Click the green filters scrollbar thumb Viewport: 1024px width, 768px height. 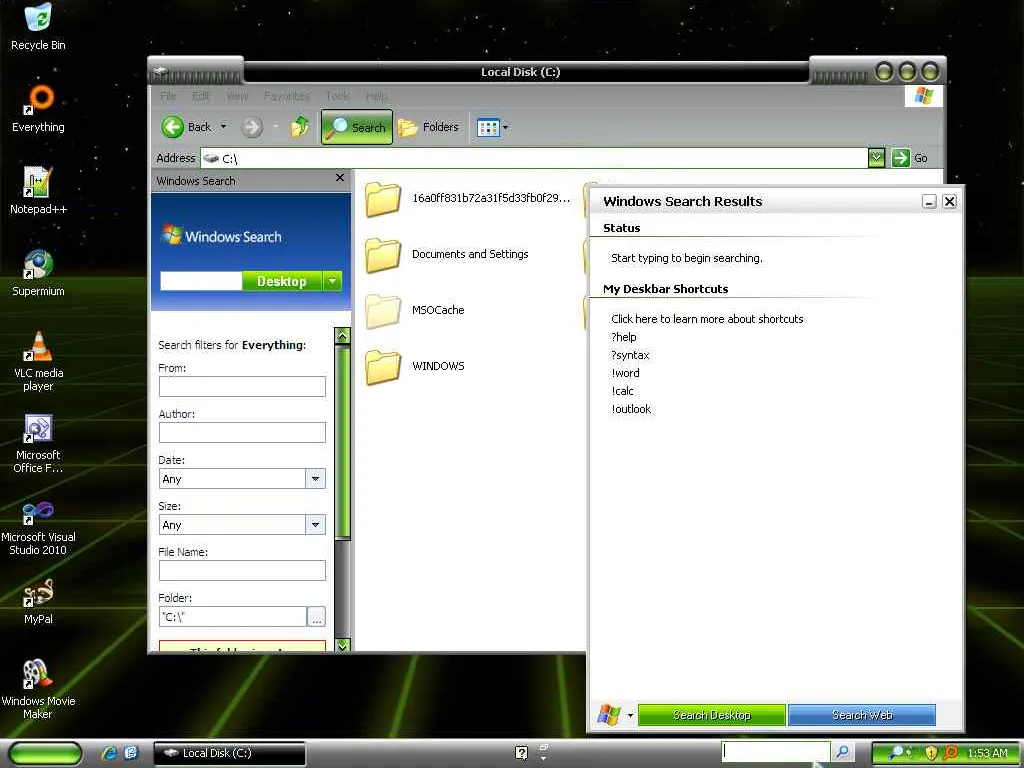tap(342, 441)
